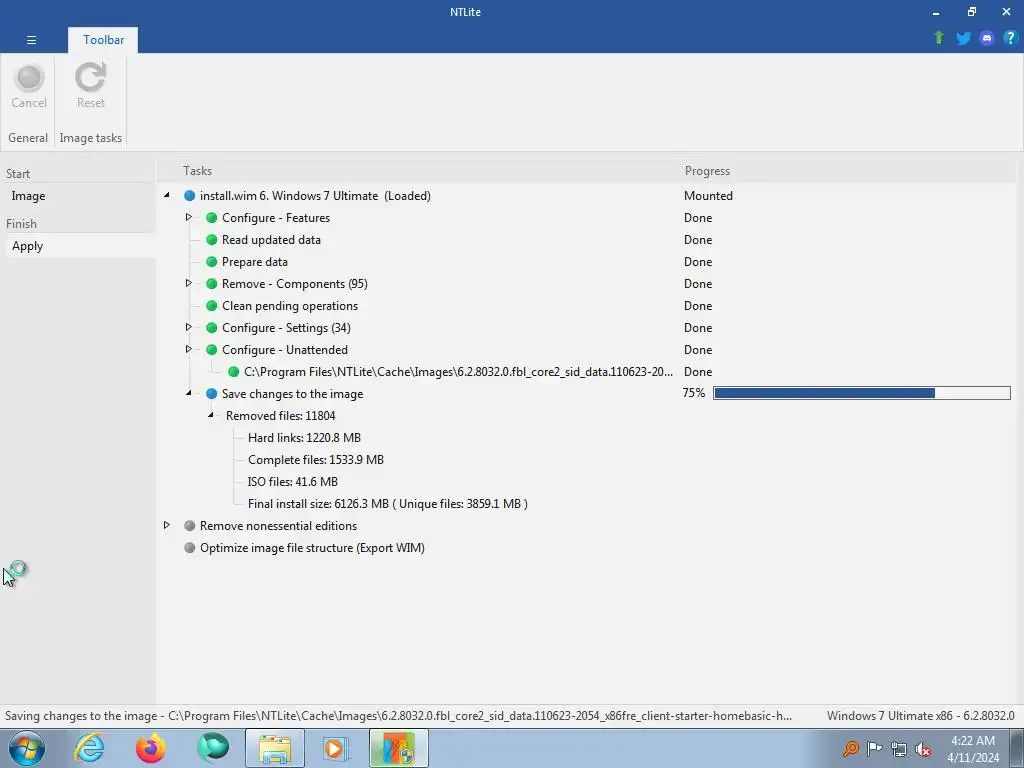Click green dot beside Configure - Unattended
This screenshot has height=768, width=1024.
(212, 349)
